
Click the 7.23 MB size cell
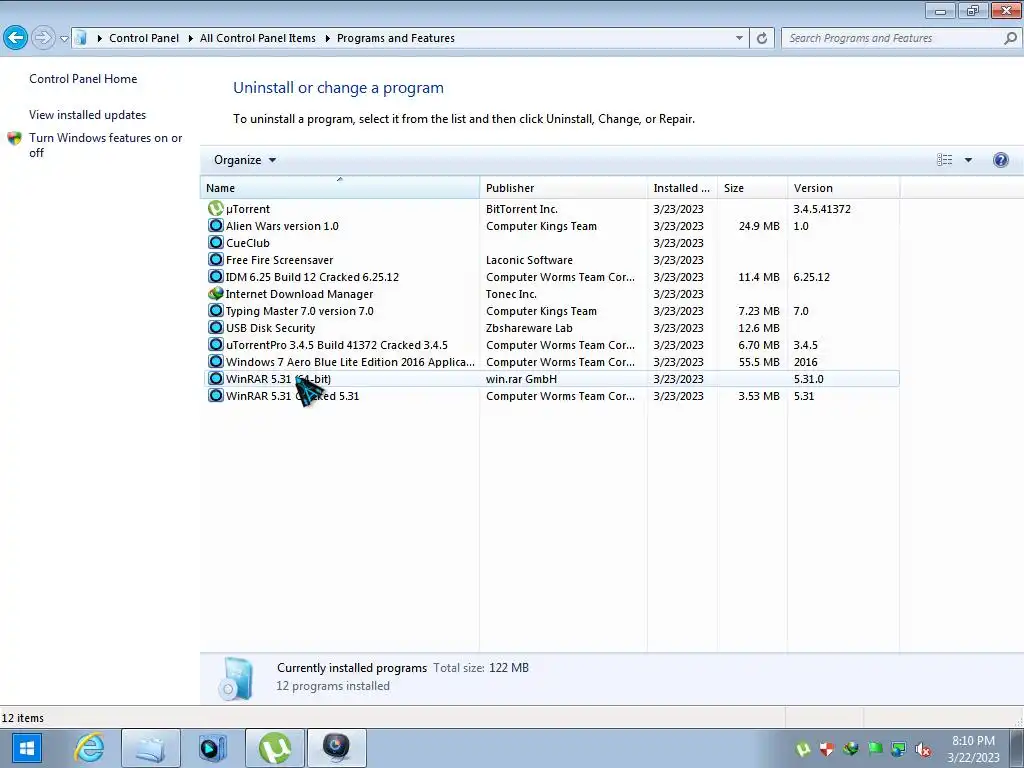point(759,310)
